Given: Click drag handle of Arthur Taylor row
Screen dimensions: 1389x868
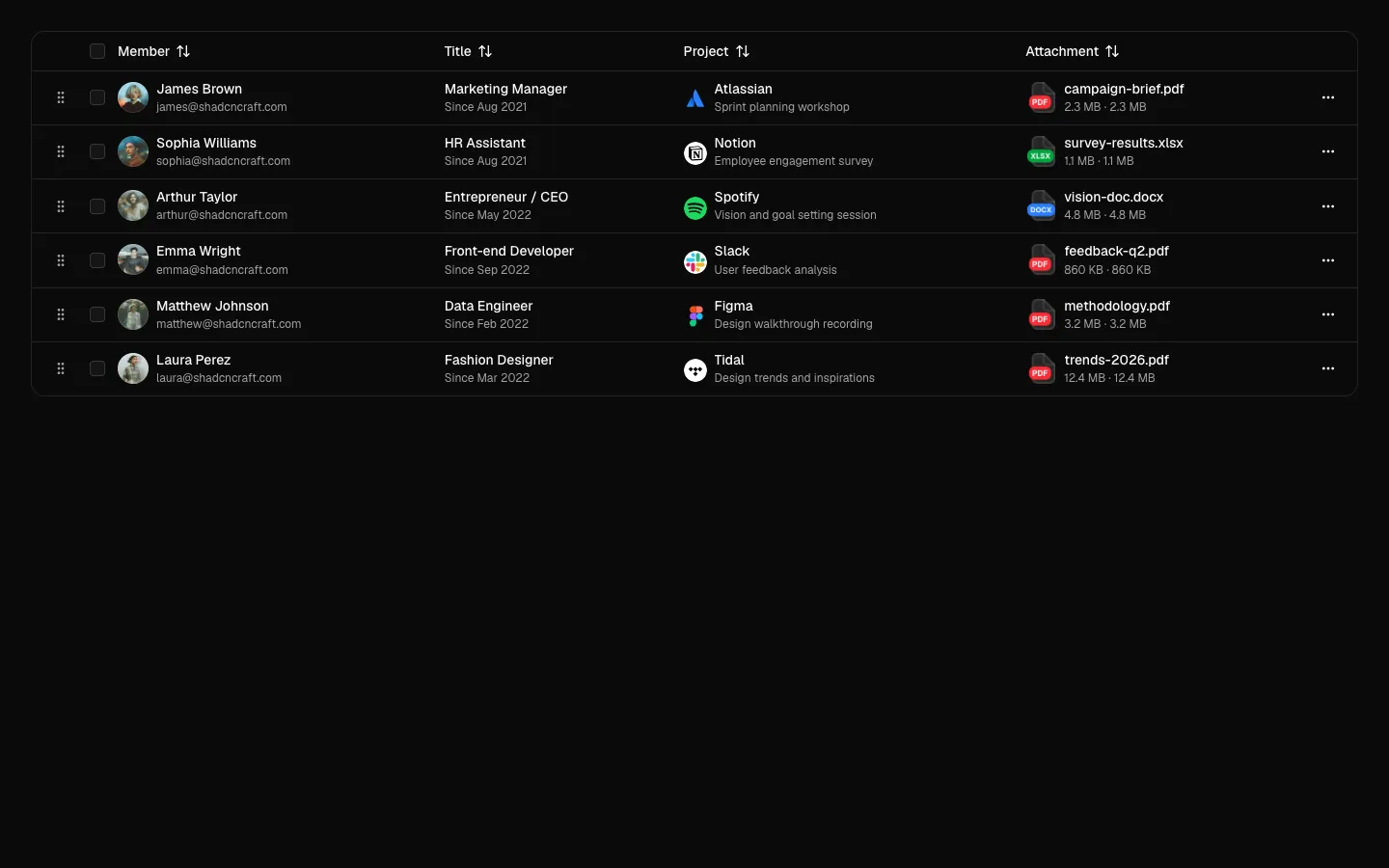Looking at the screenshot, I should (x=61, y=206).
